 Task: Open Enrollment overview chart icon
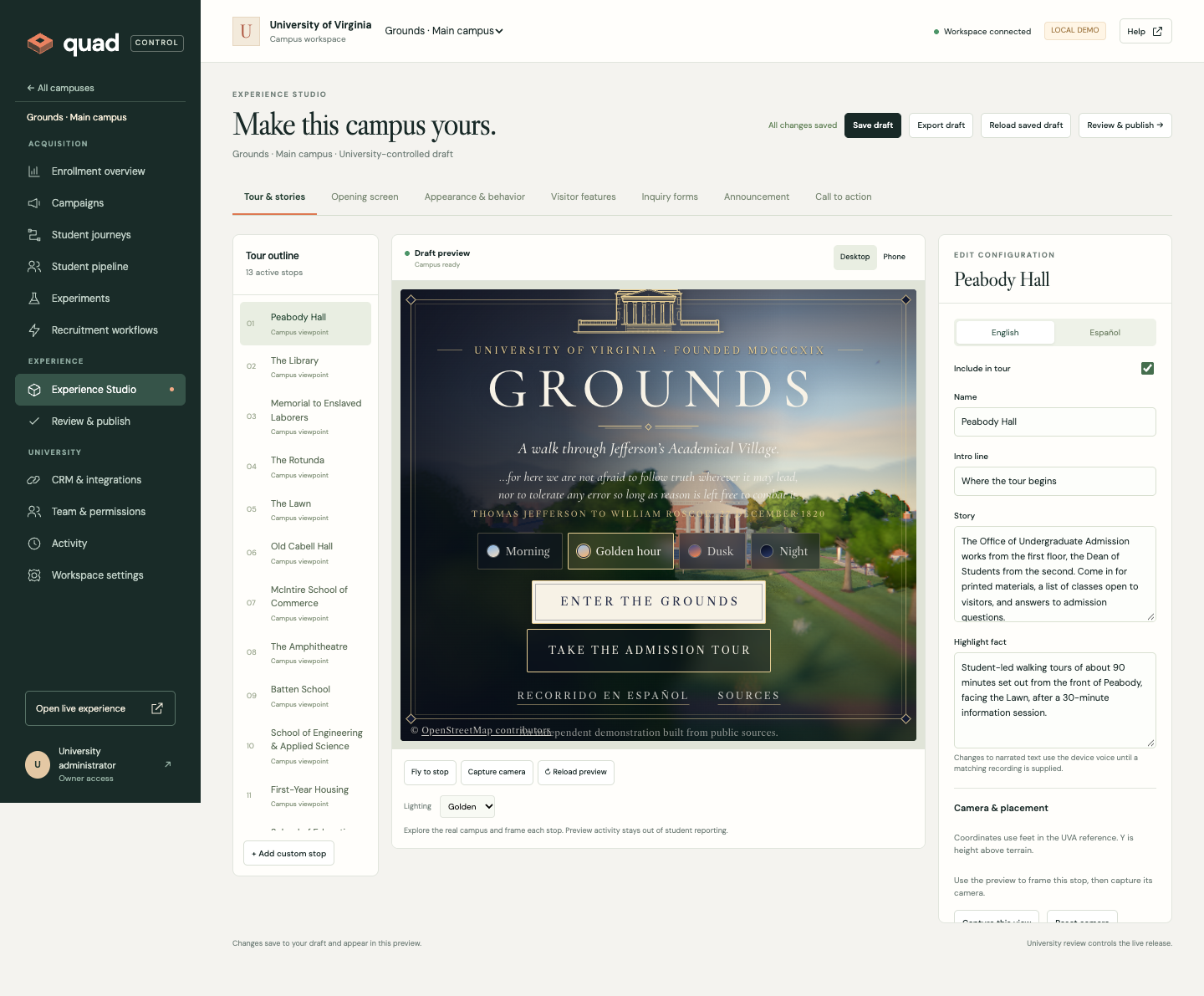click(x=34, y=171)
